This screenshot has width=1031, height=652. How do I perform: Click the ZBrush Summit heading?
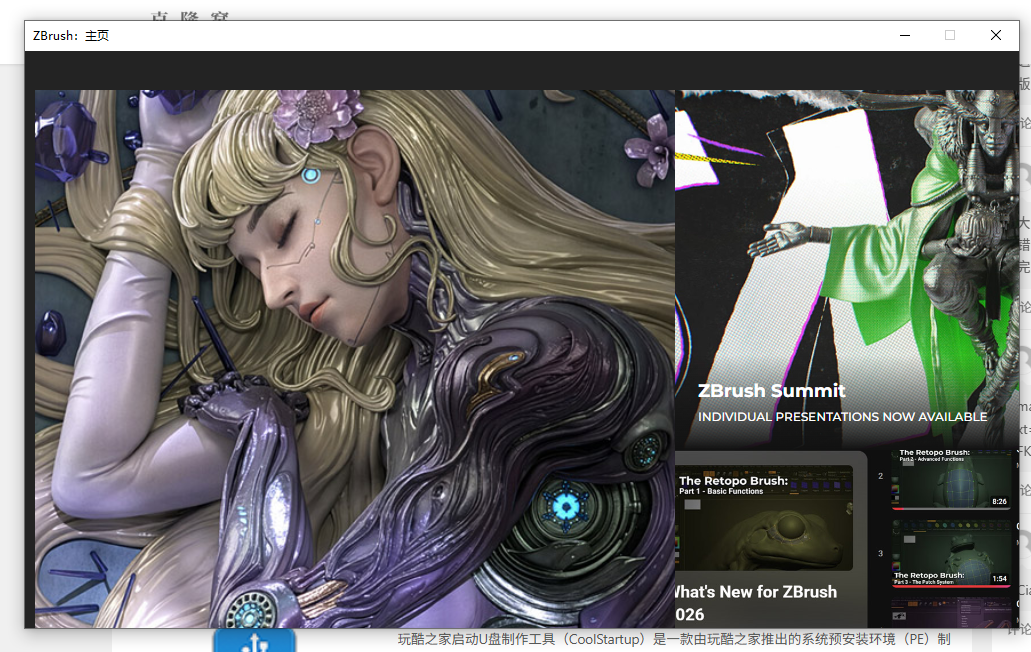(771, 391)
